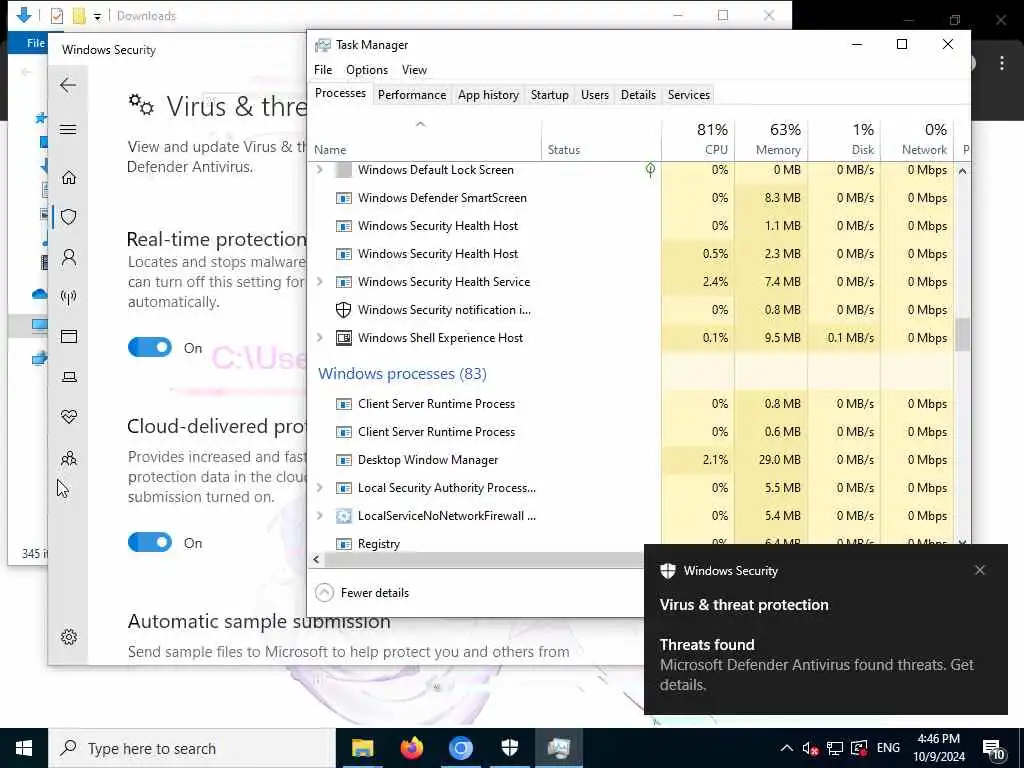This screenshot has height=768, width=1024.
Task: Open Windows Security taskbar icon
Action: tap(510, 748)
